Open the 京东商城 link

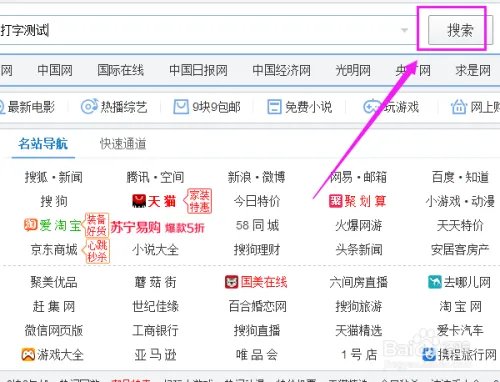coord(54,250)
